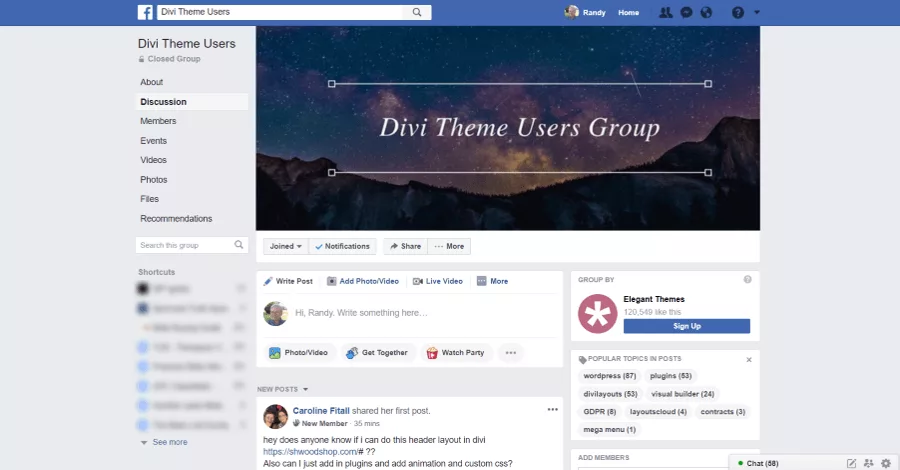Screen dimensions: 900x470
Task: Open Randy's profile picture in top bar
Action: 571,12
